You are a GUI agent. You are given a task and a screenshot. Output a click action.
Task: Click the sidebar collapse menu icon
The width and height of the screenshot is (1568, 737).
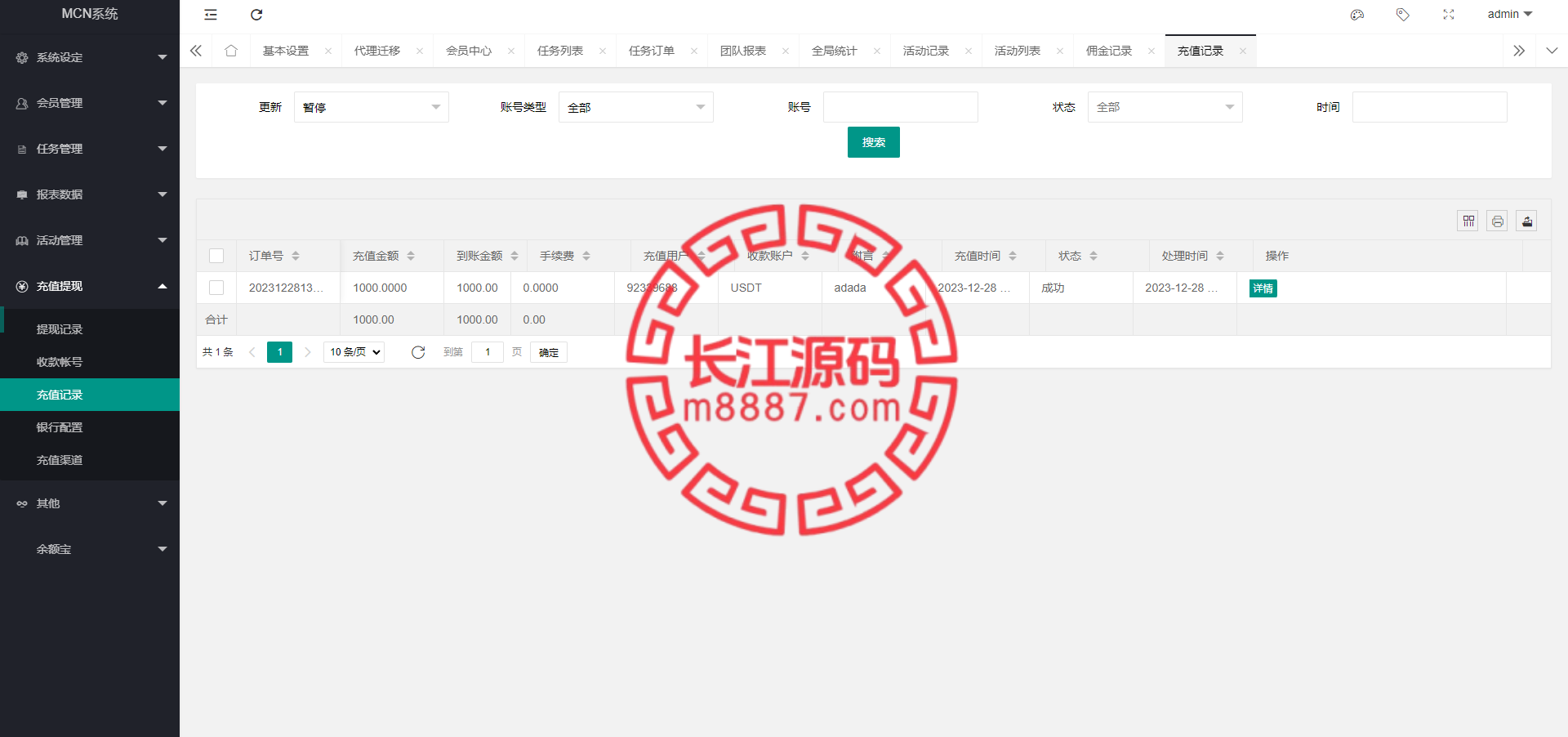coord(211,15)
